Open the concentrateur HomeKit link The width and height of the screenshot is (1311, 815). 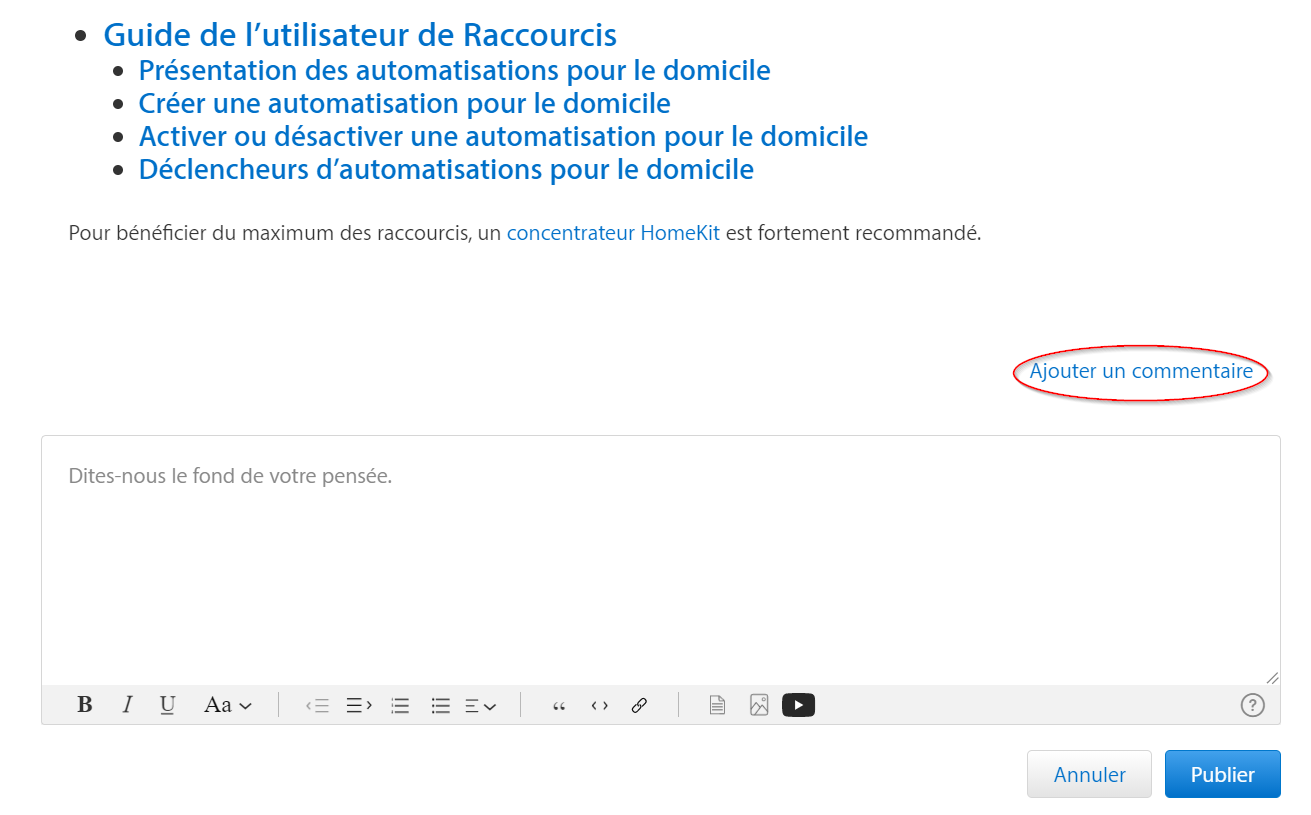pyautogui.click(x=613, y=234)
